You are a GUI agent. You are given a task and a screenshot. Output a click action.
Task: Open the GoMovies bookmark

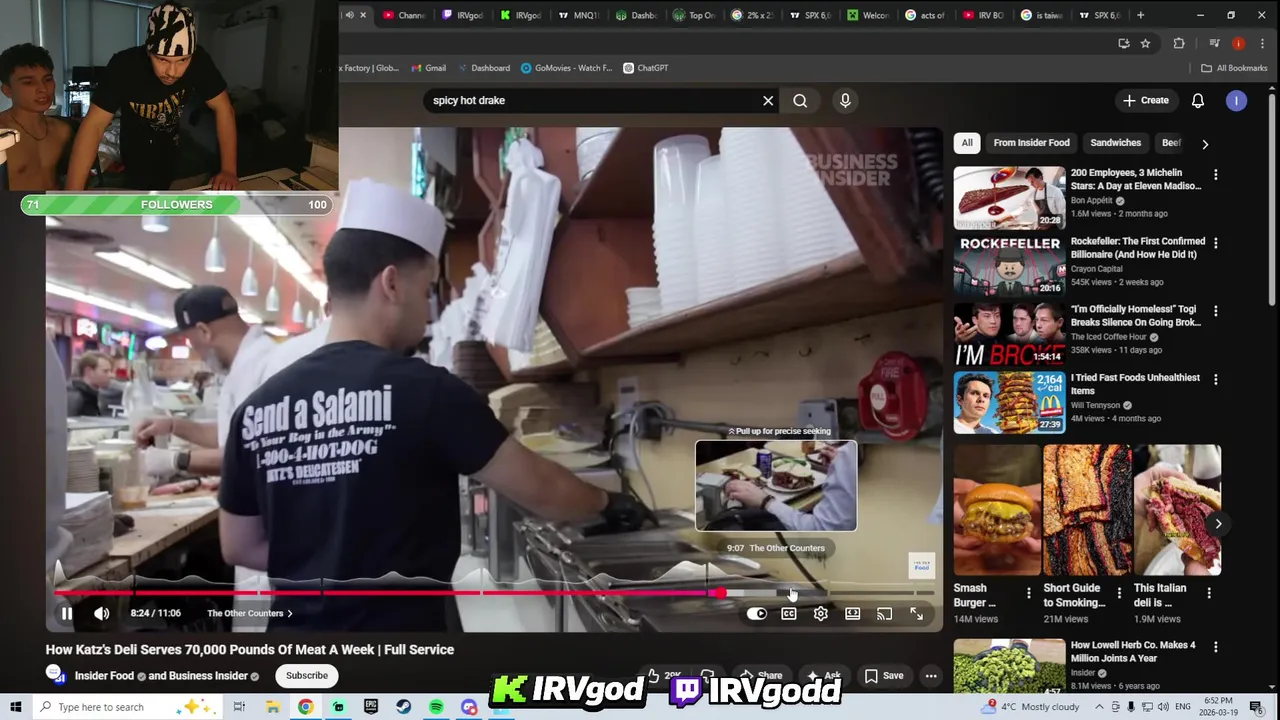(x=566, y=68)
